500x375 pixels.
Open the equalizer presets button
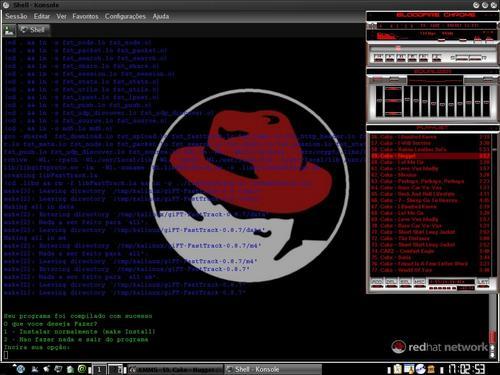pyautogui.click(x=488, y=80)
